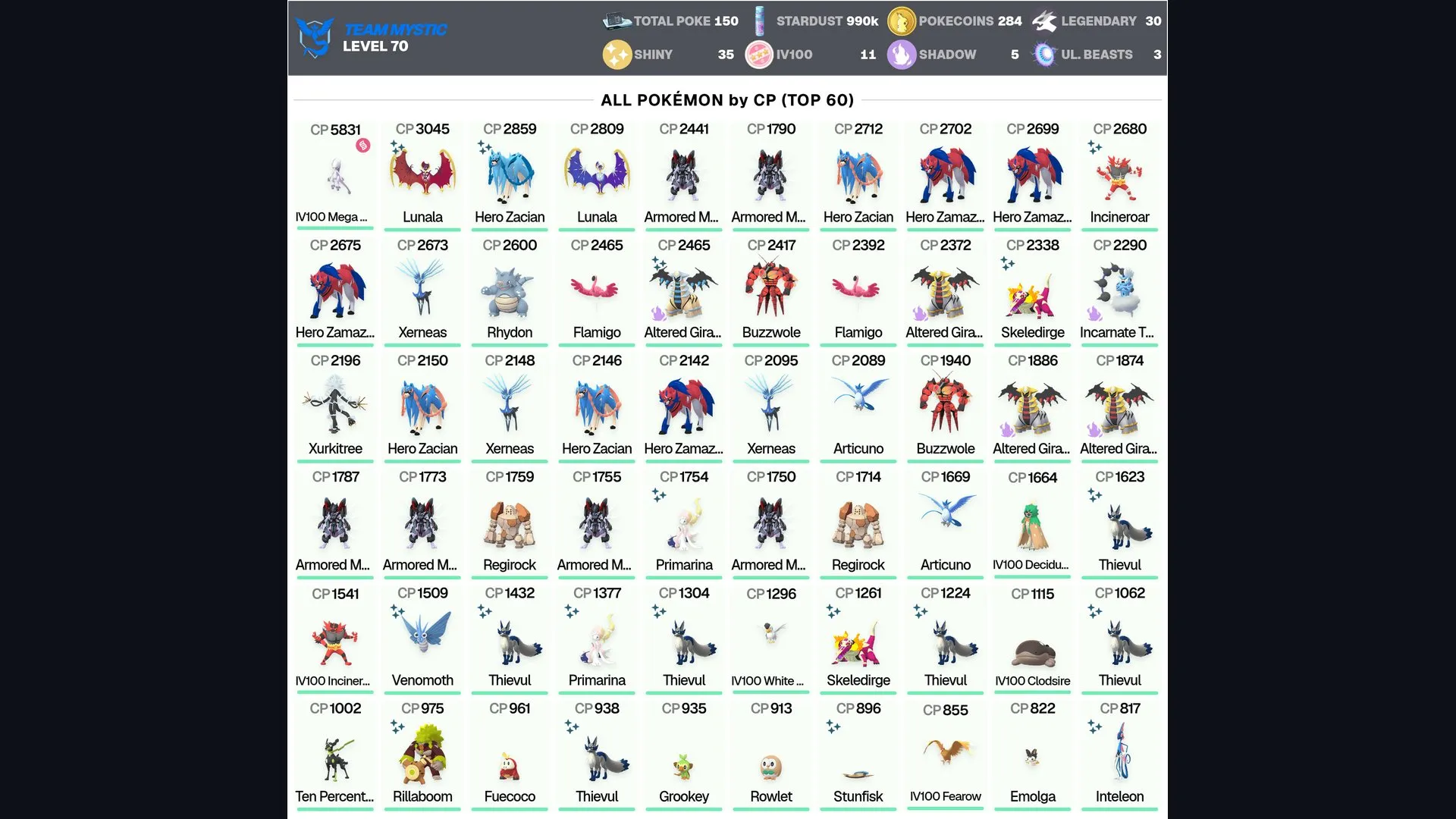Select the Emolga CP 822 sprite

click(x=1032, y=757)
